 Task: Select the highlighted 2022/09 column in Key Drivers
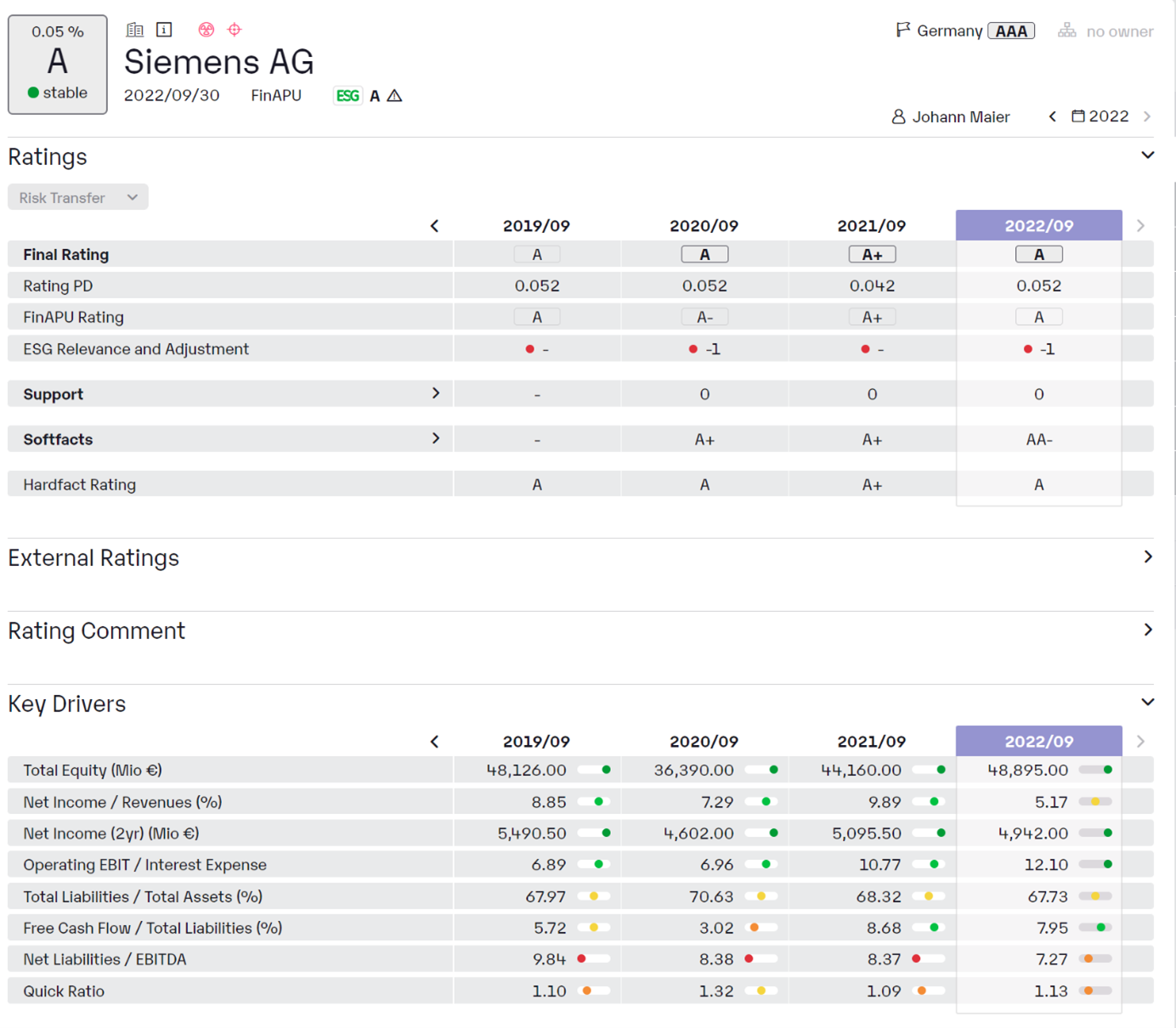click(x=1038, y=741)
